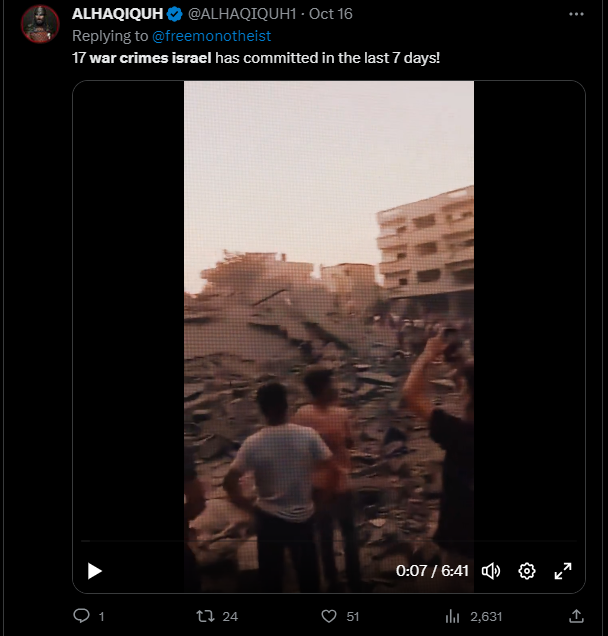Click the blue verified badge
The image size is (608, 636).
coord(174,15)
